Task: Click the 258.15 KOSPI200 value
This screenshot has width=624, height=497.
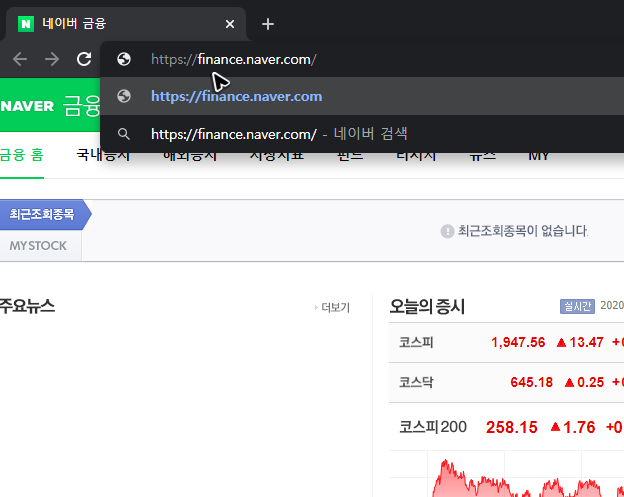Action: 512,427
